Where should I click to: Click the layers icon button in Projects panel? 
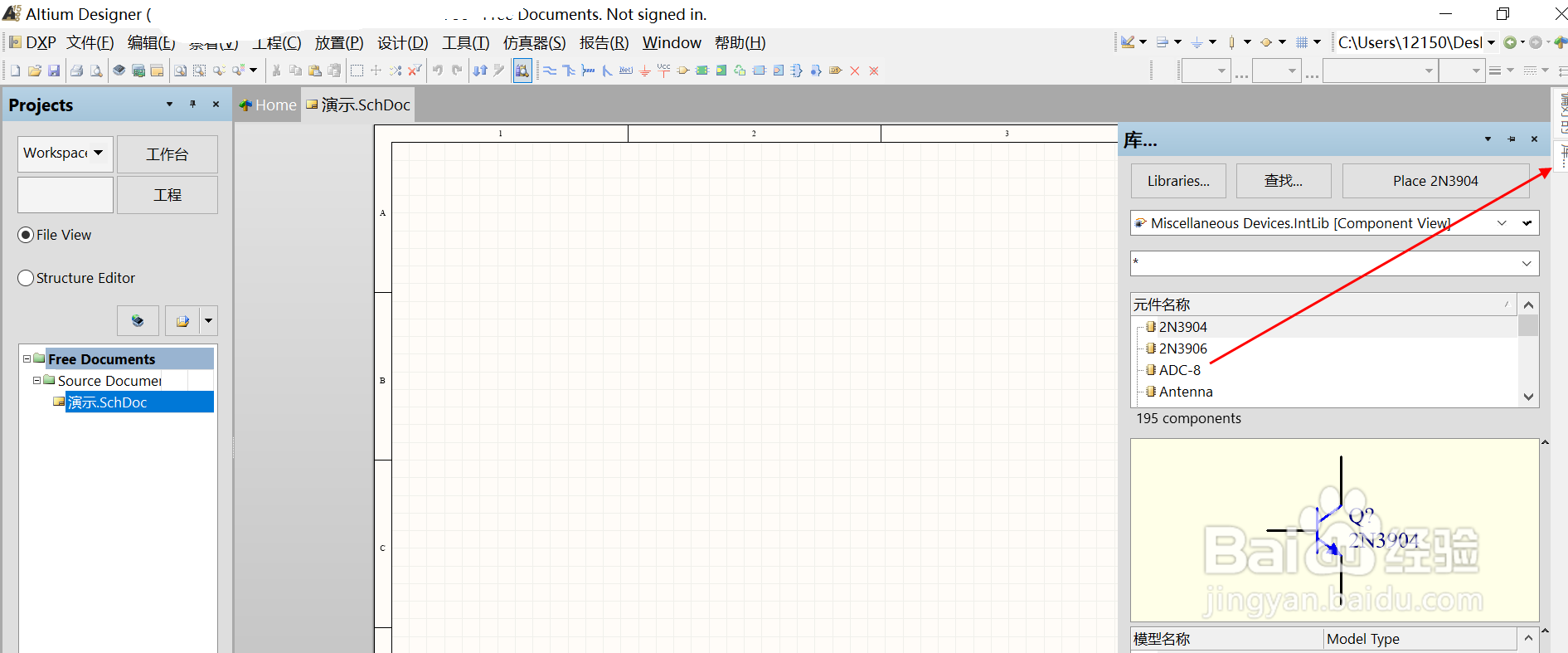click(138, 320)
